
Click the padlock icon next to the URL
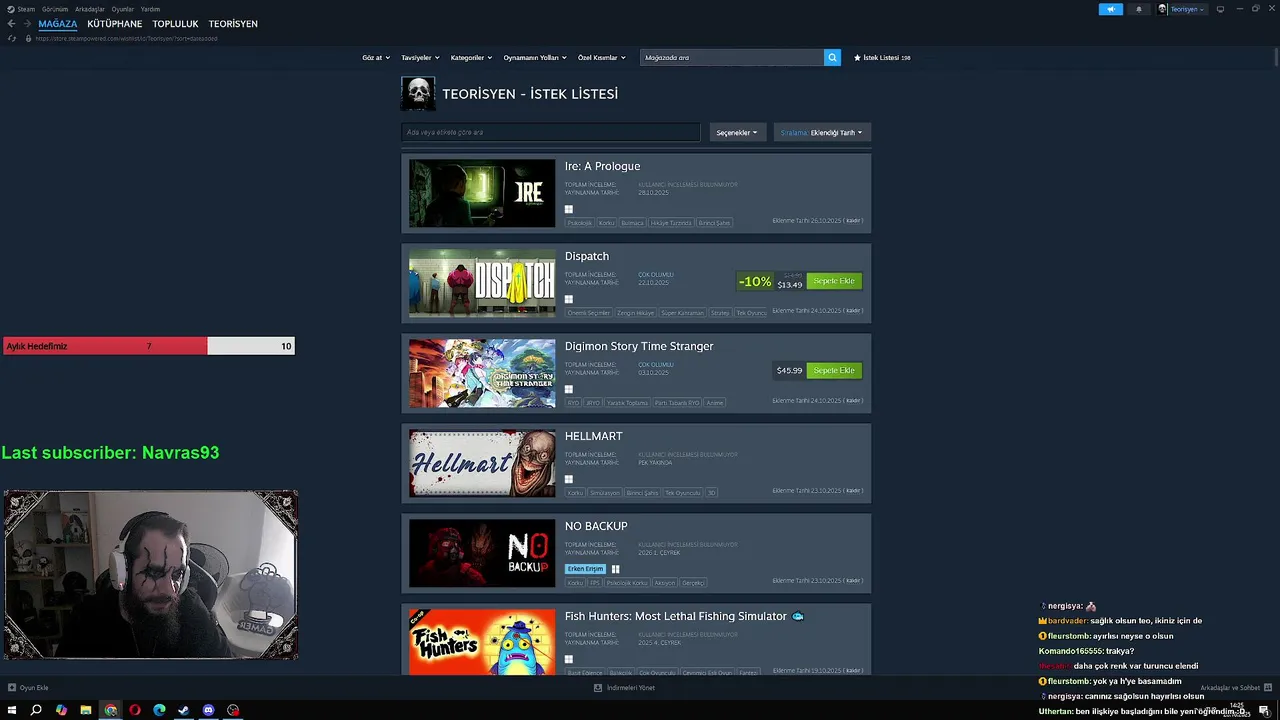click(x=29, y=38)
